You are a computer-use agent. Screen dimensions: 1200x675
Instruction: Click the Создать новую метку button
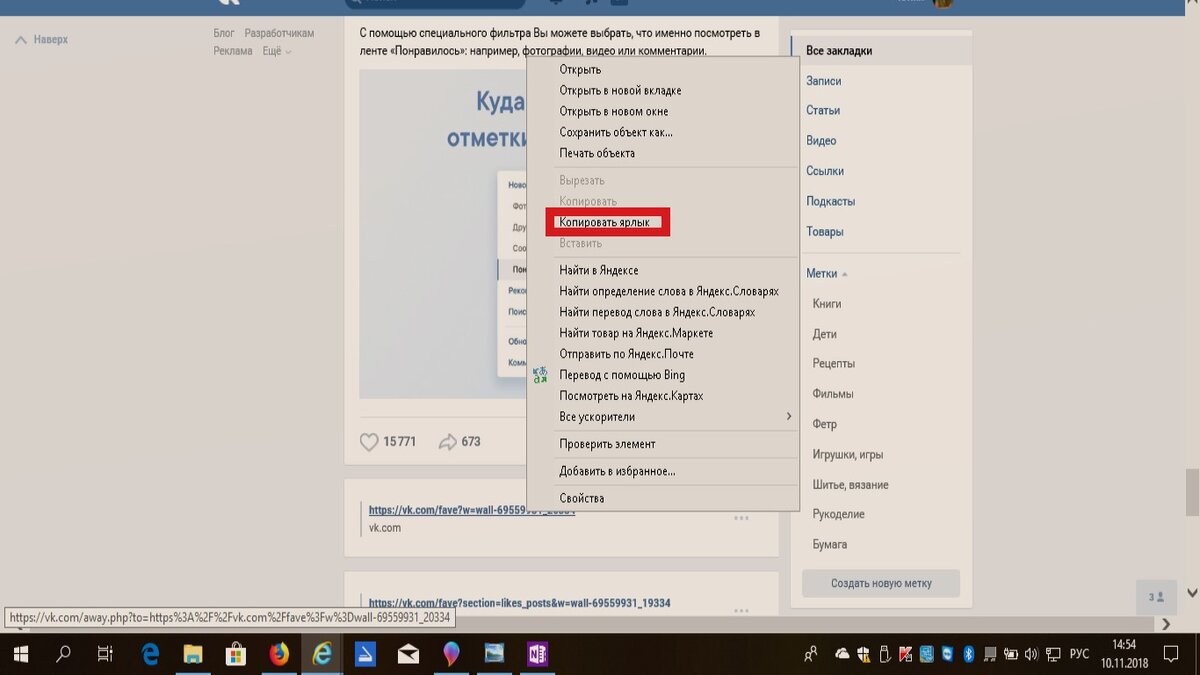point(881,583)
